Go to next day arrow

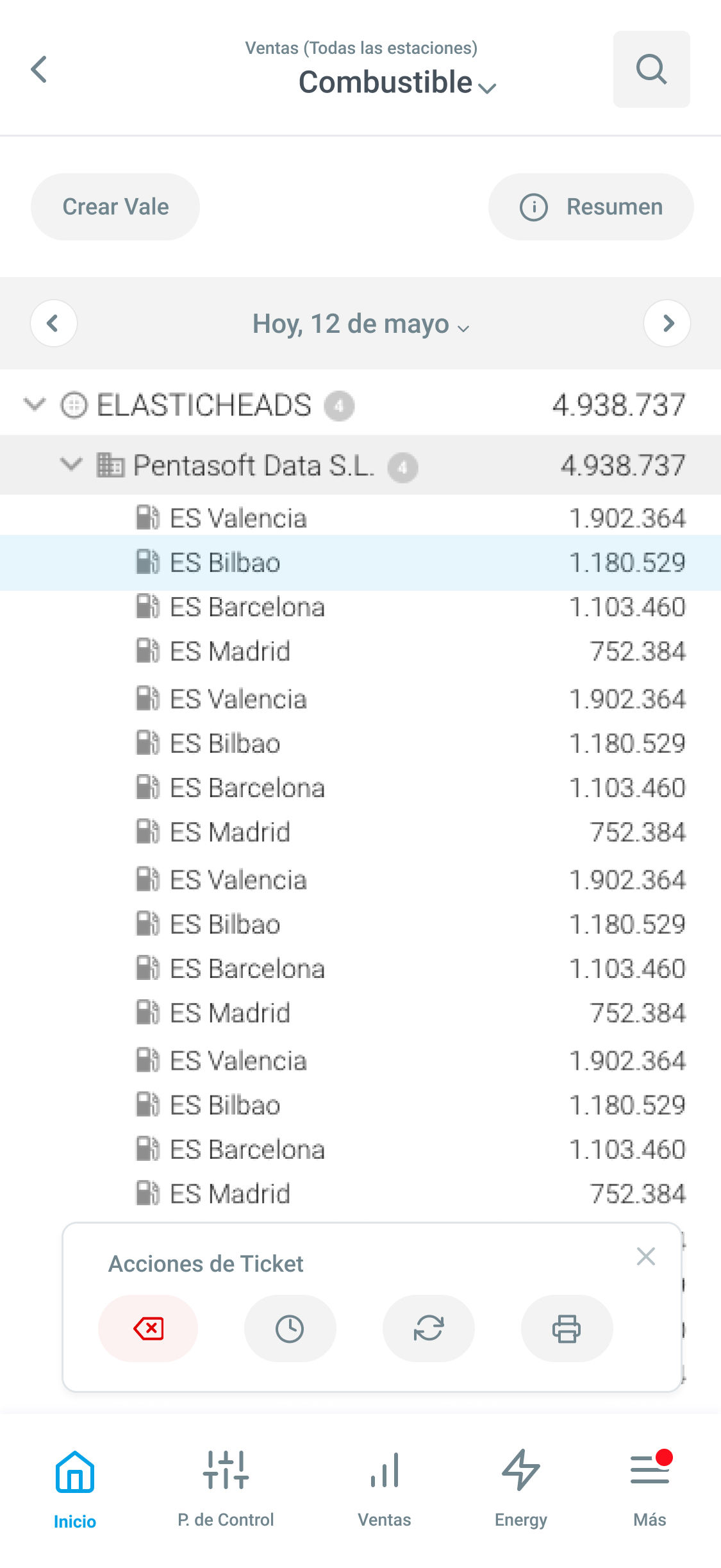667,323
